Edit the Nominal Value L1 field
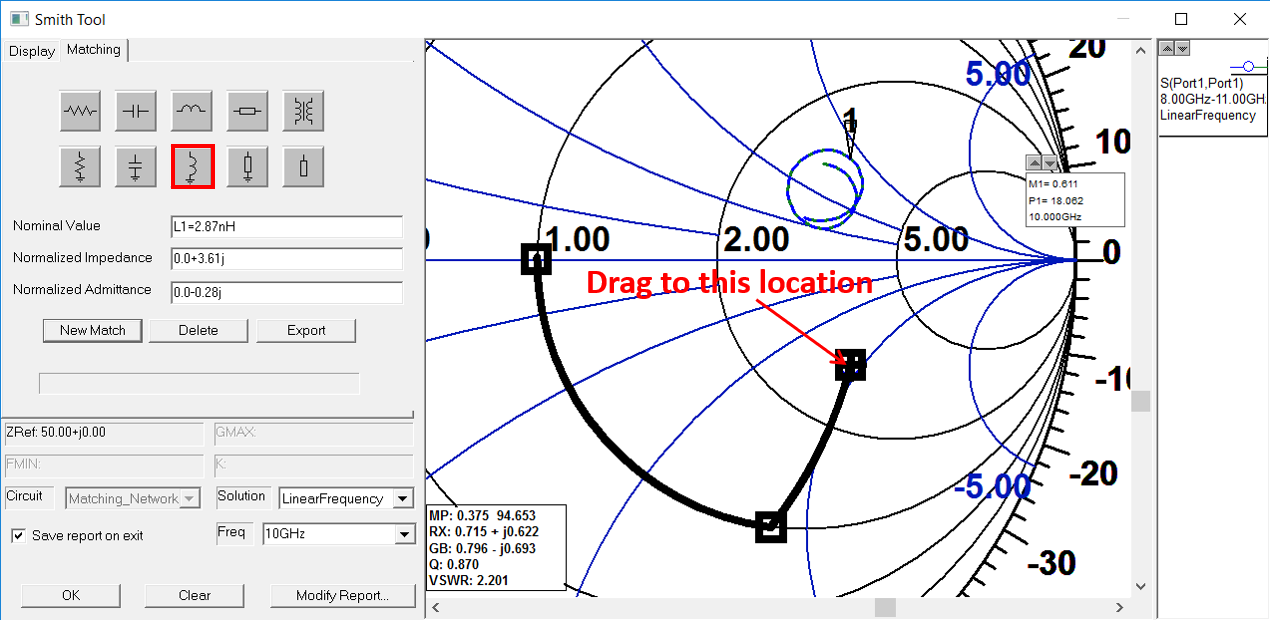Screen dimensions: 1270x620 (286, 226)
